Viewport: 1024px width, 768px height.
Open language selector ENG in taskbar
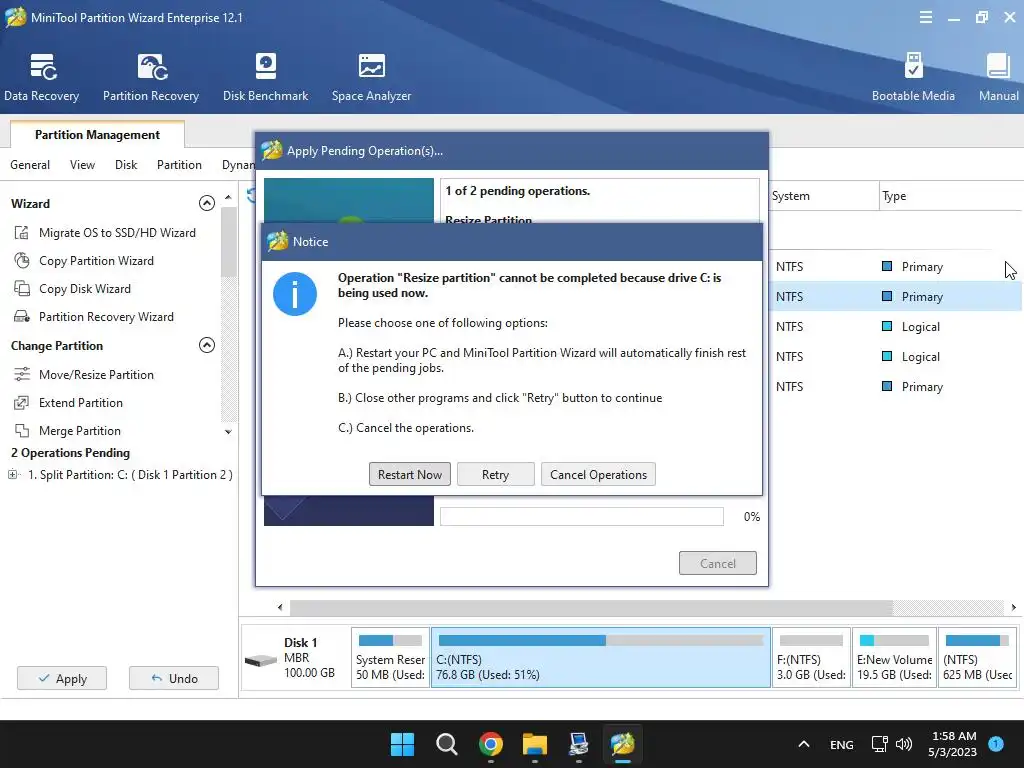841,744
